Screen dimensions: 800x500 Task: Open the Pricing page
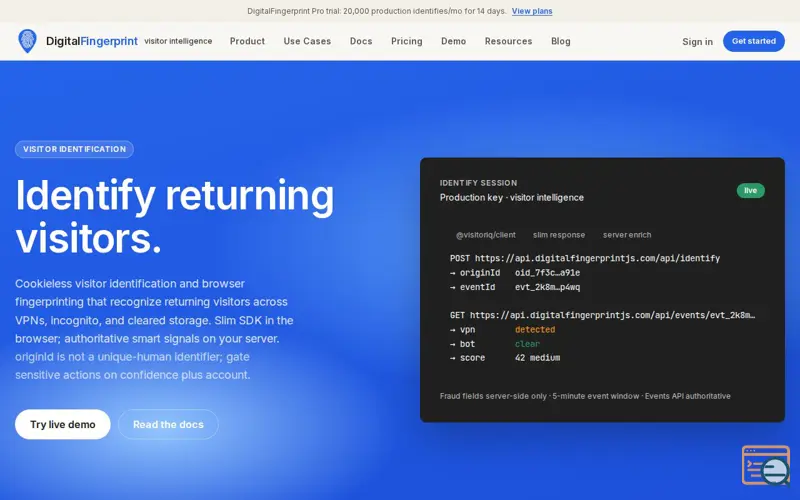[x=407, y=41]
